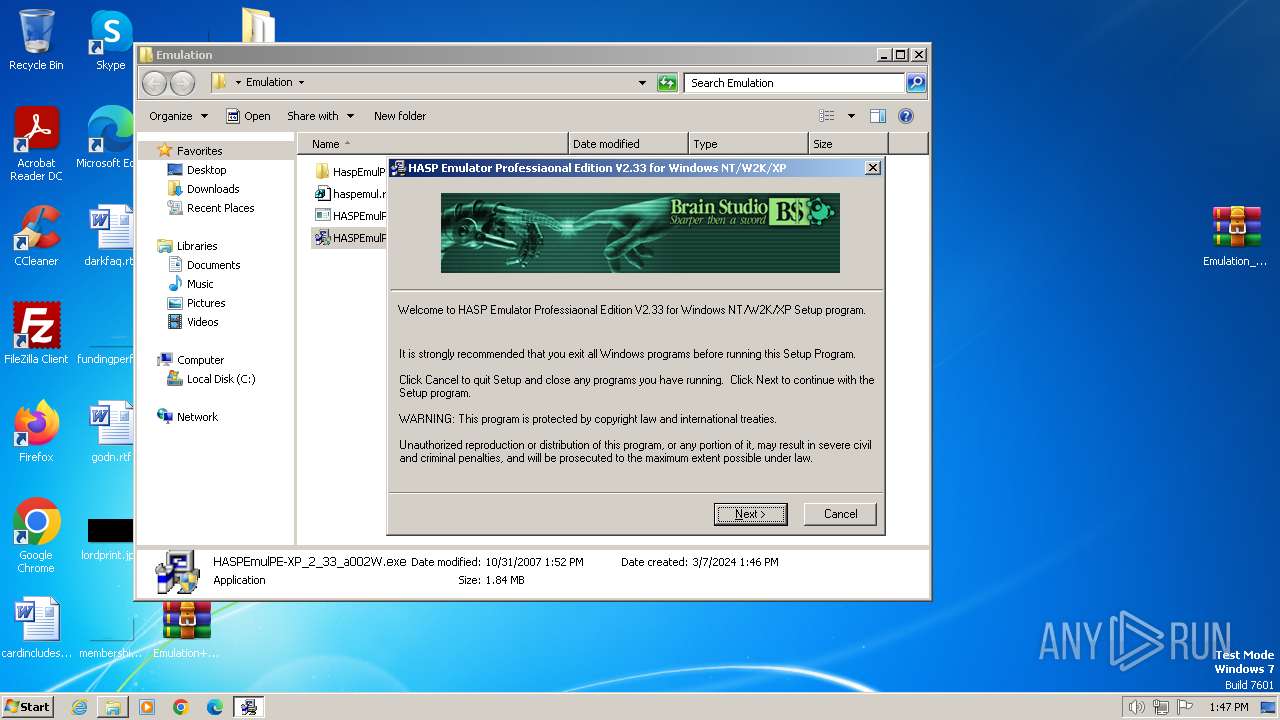Select the CCleaner desktop shortcut
1280x720 pixels.
pos(36,236)
